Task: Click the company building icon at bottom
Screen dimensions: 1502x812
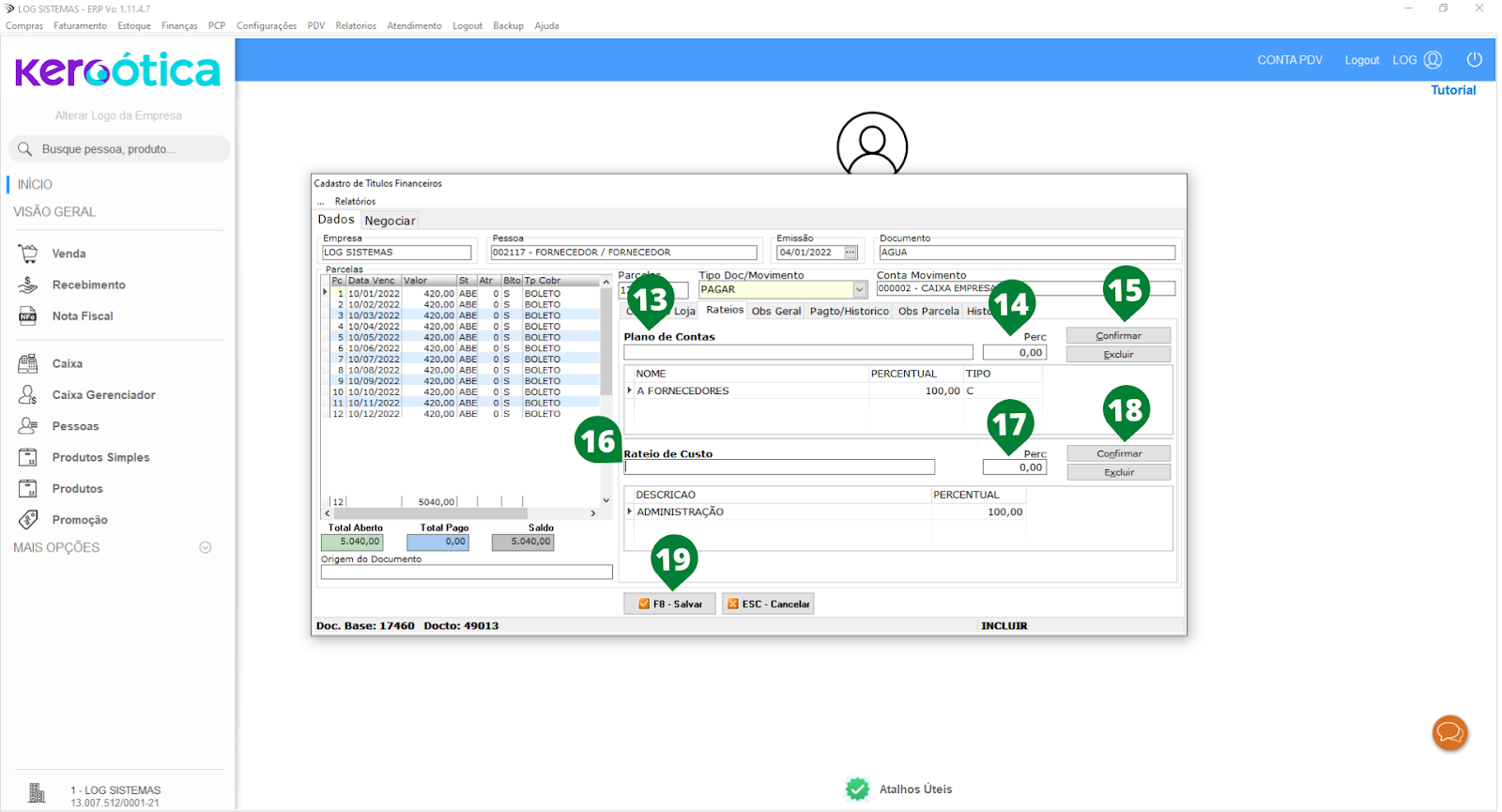Action: click(37, 793)
